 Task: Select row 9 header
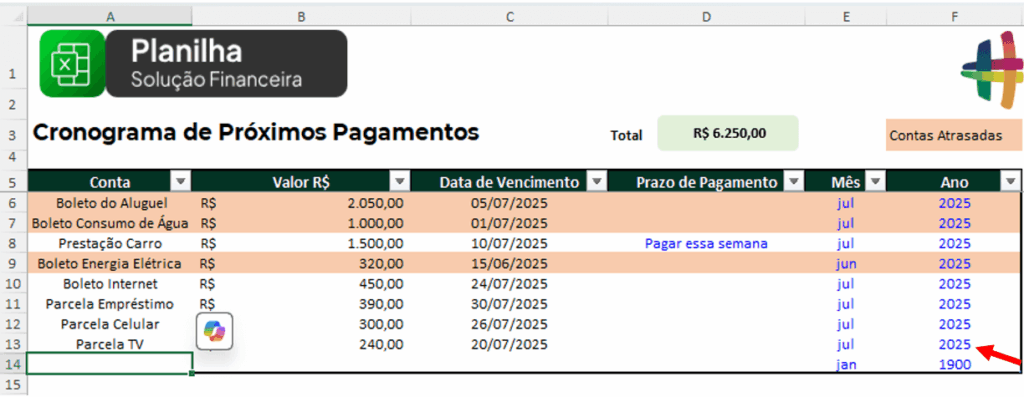[14, 264]
